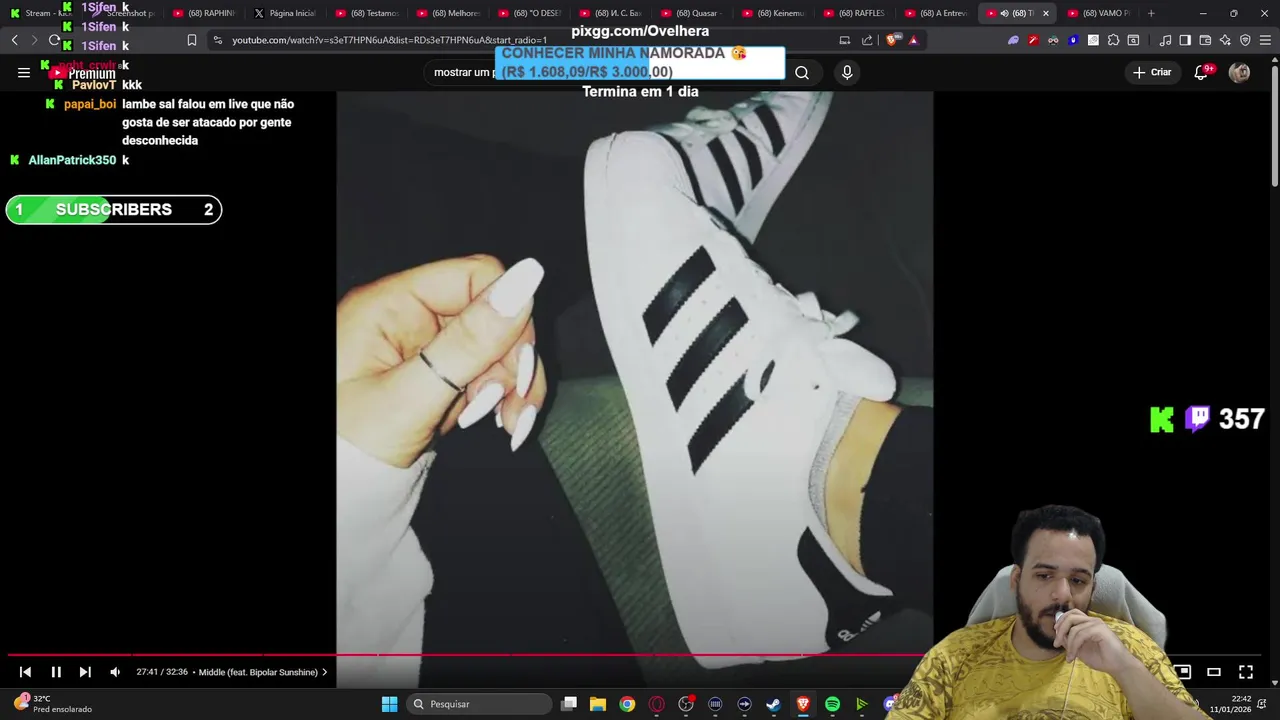Click the browser forward arrow

(x=34, y=40)
